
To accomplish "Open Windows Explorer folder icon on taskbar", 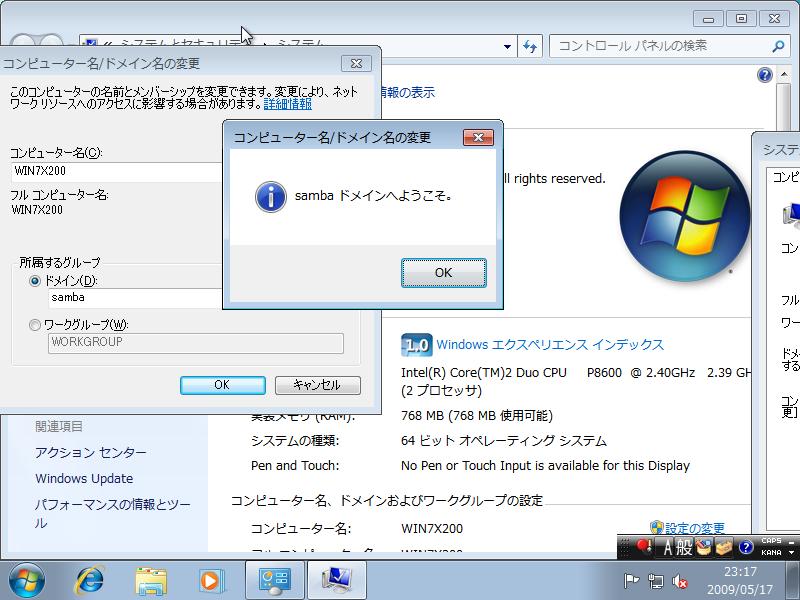I will 151,581.
